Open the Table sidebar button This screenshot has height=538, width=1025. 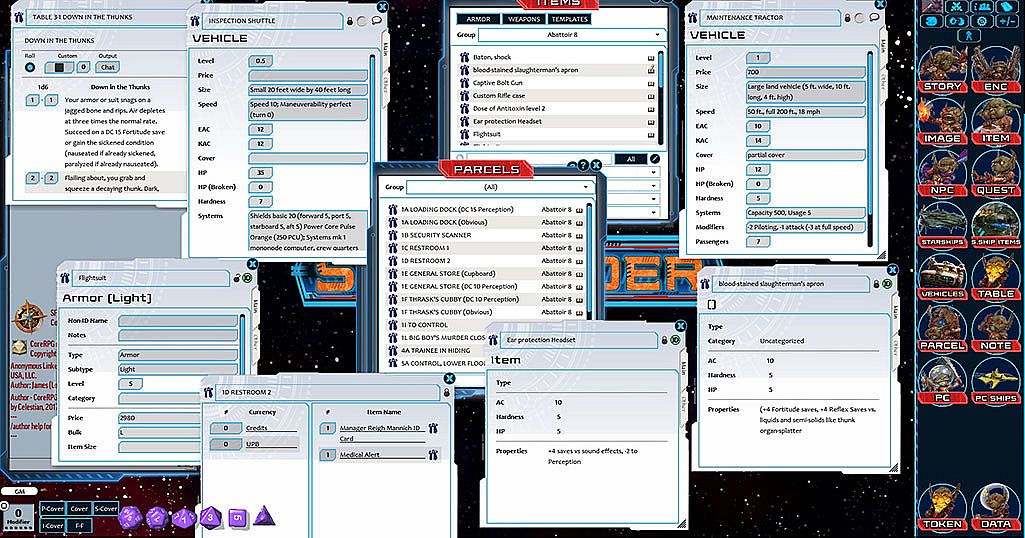[996, 277]
